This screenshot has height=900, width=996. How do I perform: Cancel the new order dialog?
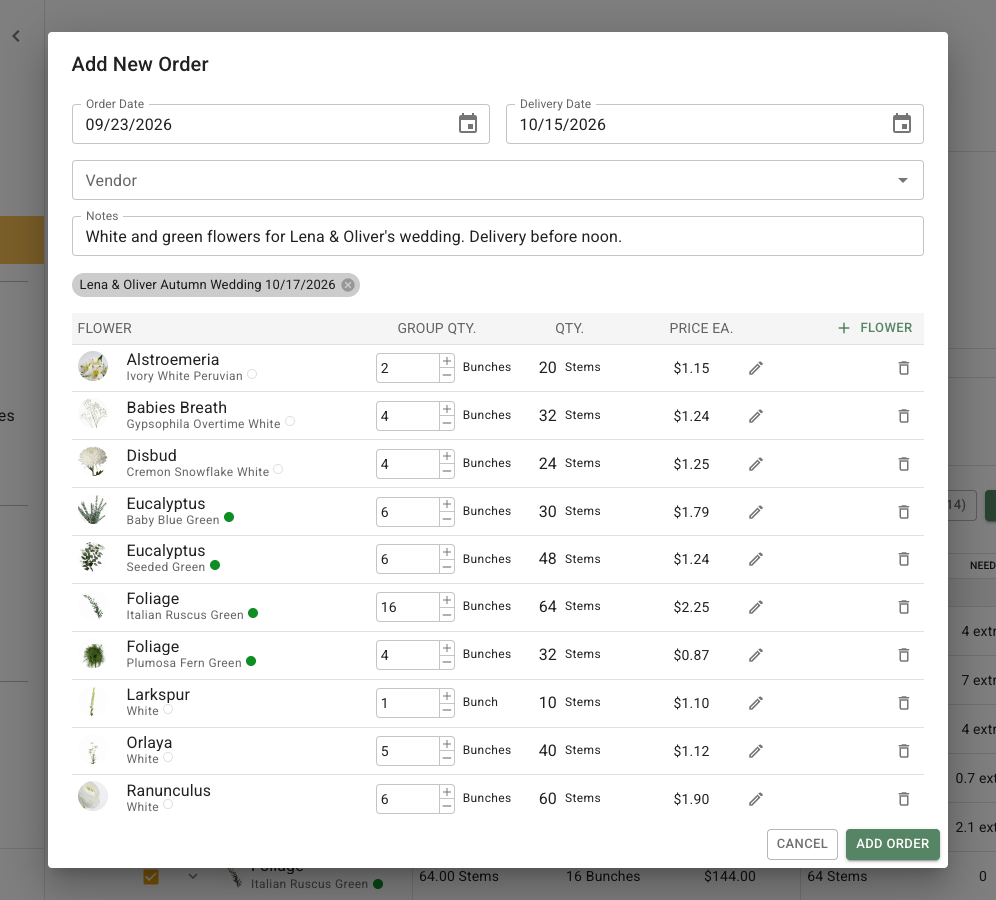pyautogui.click(x=802, y=844)
